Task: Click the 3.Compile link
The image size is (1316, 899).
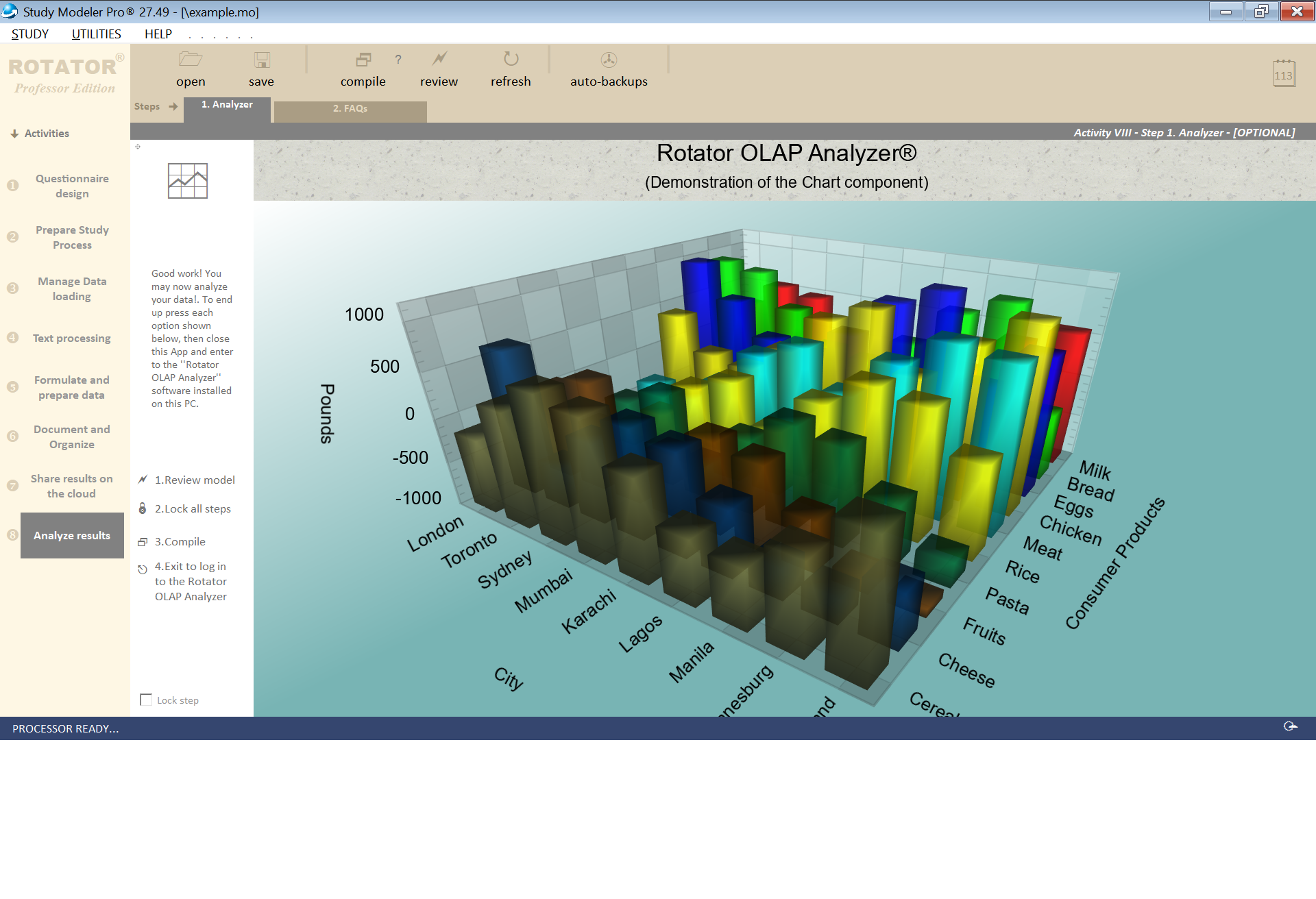Action: 180,541
